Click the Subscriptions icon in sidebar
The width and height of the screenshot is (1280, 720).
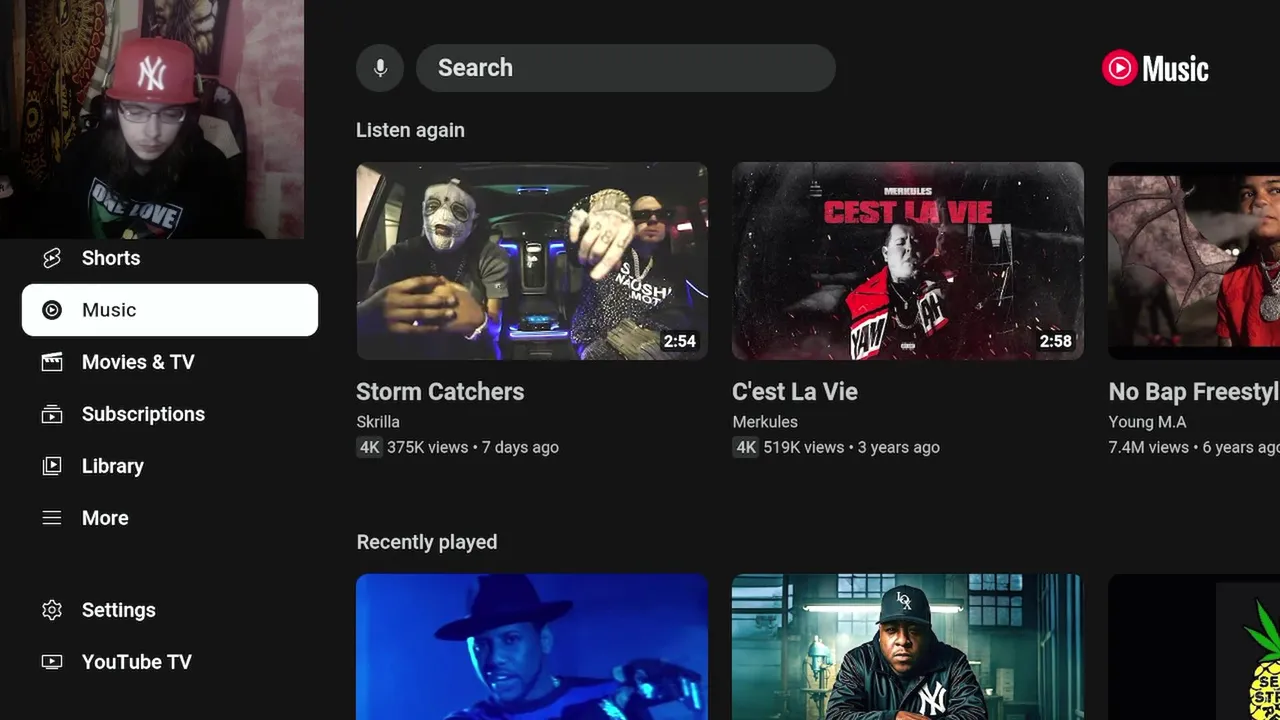52,414
